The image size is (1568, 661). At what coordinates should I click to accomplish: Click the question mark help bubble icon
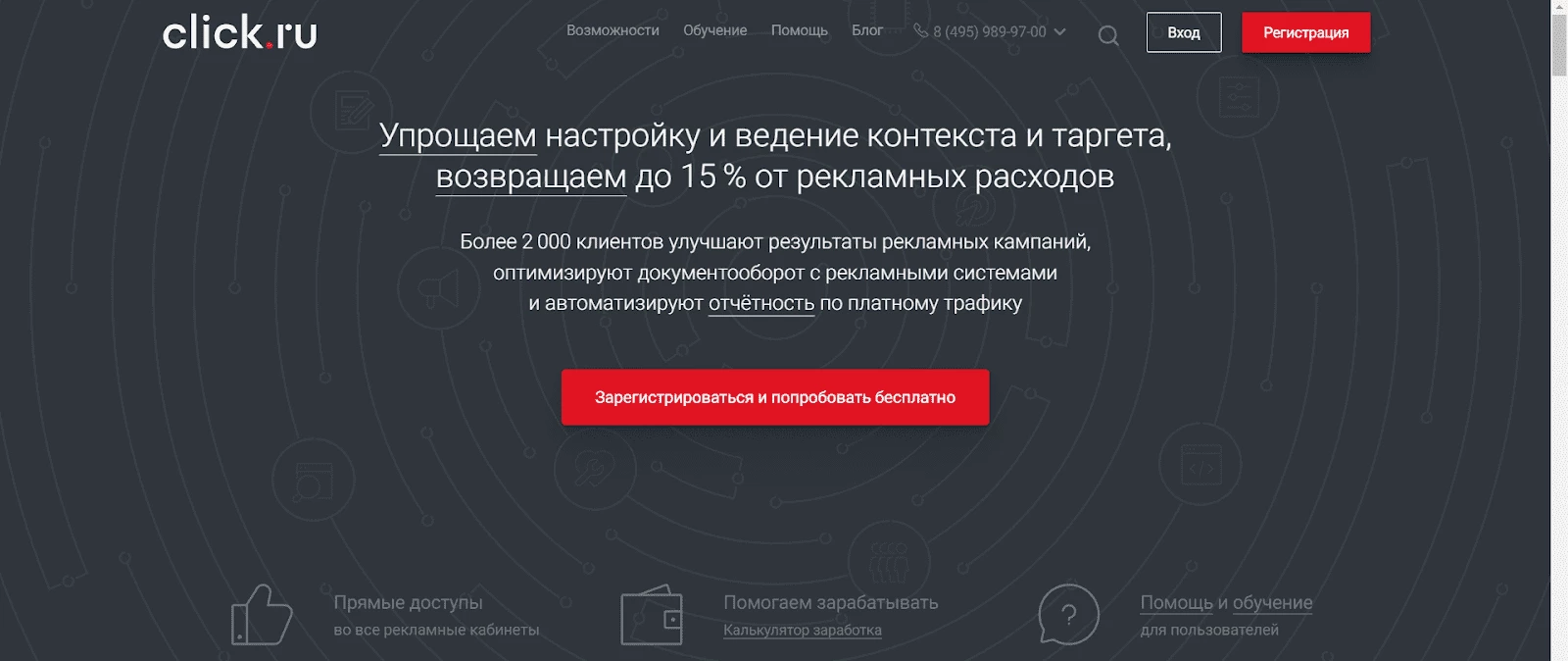[1068, 615]
